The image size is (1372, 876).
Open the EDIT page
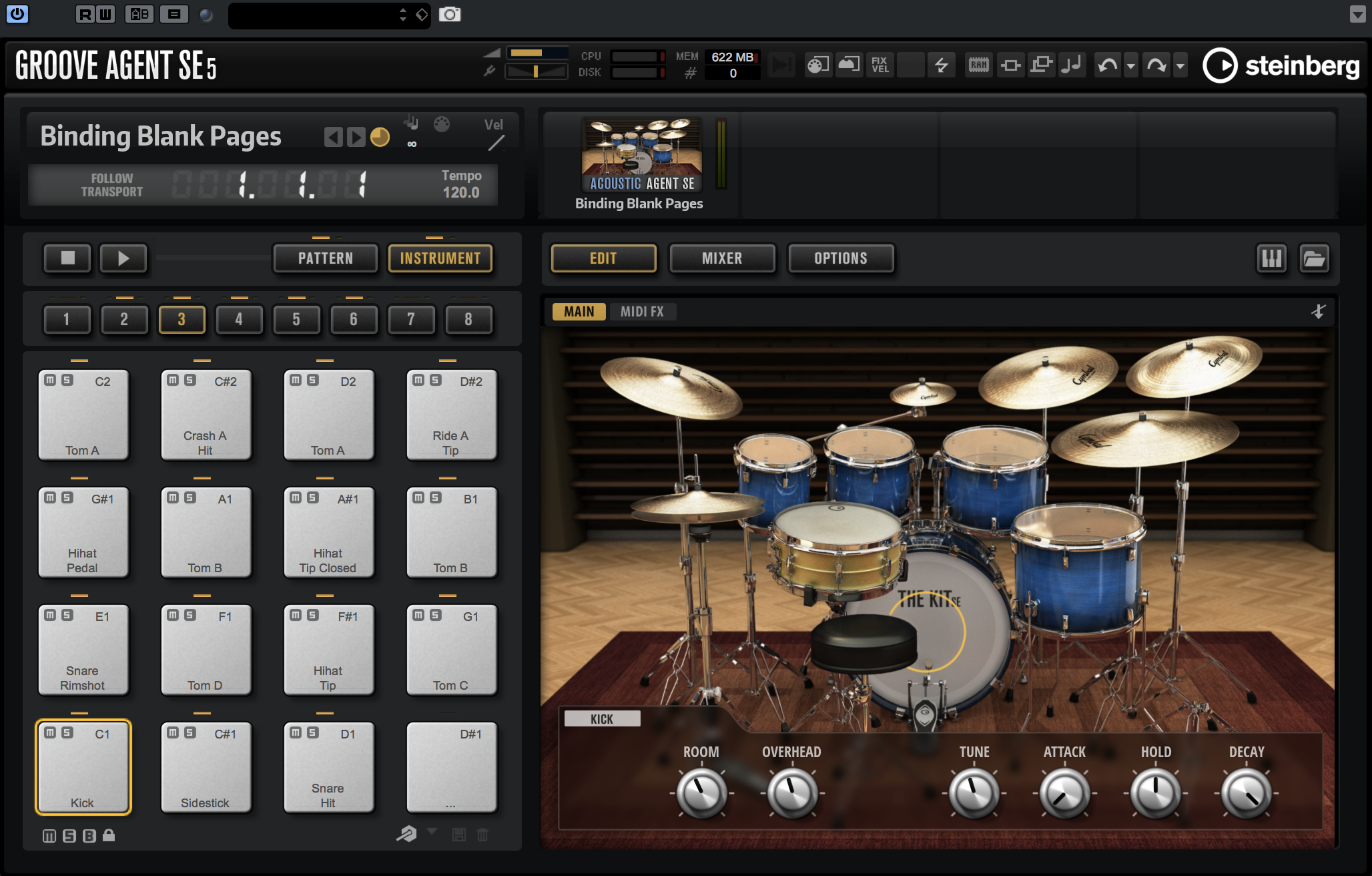tap(603, 258)
